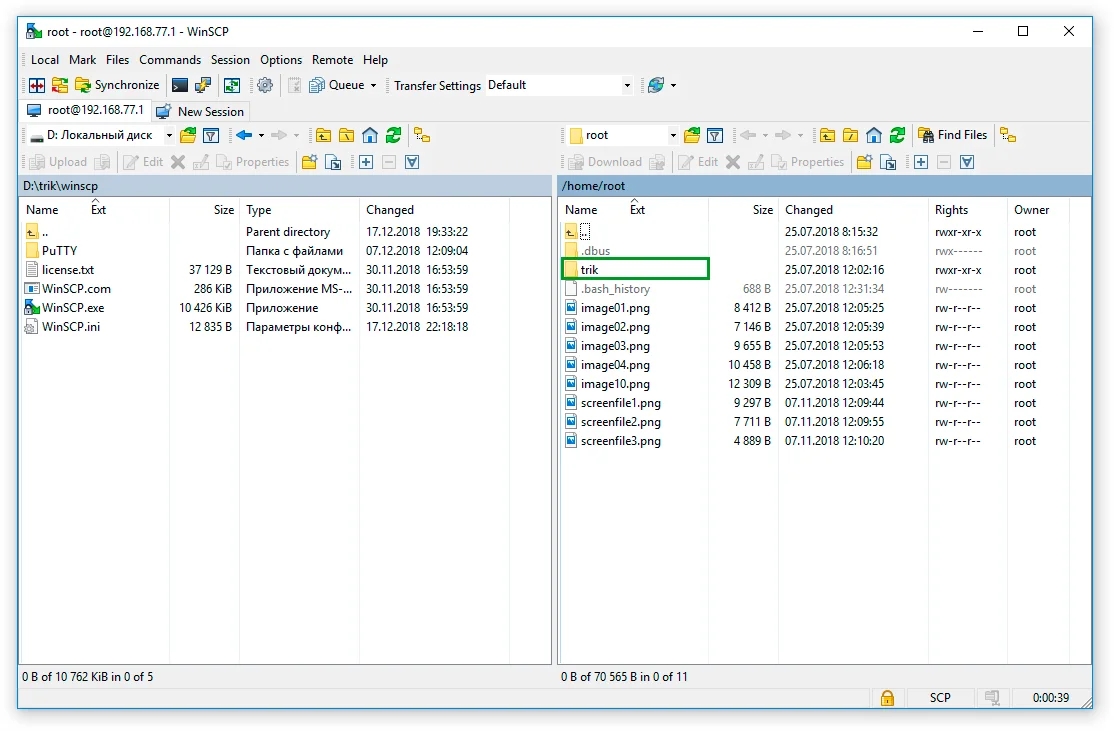
Task: Sort local panel by Size column
Action: pyautogui.click(x=205, y=210)
